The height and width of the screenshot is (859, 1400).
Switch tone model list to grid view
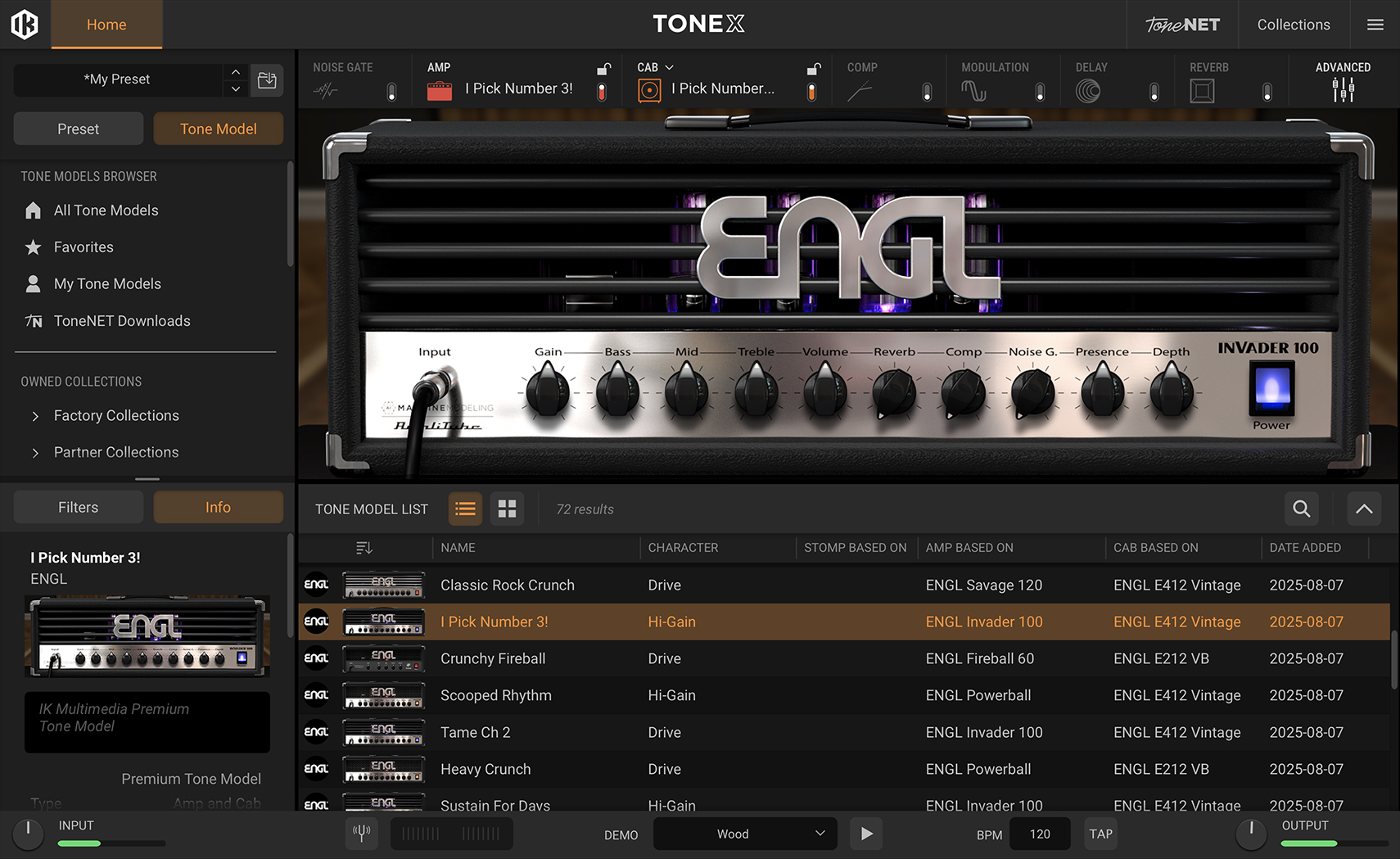[x=507, y=509]
